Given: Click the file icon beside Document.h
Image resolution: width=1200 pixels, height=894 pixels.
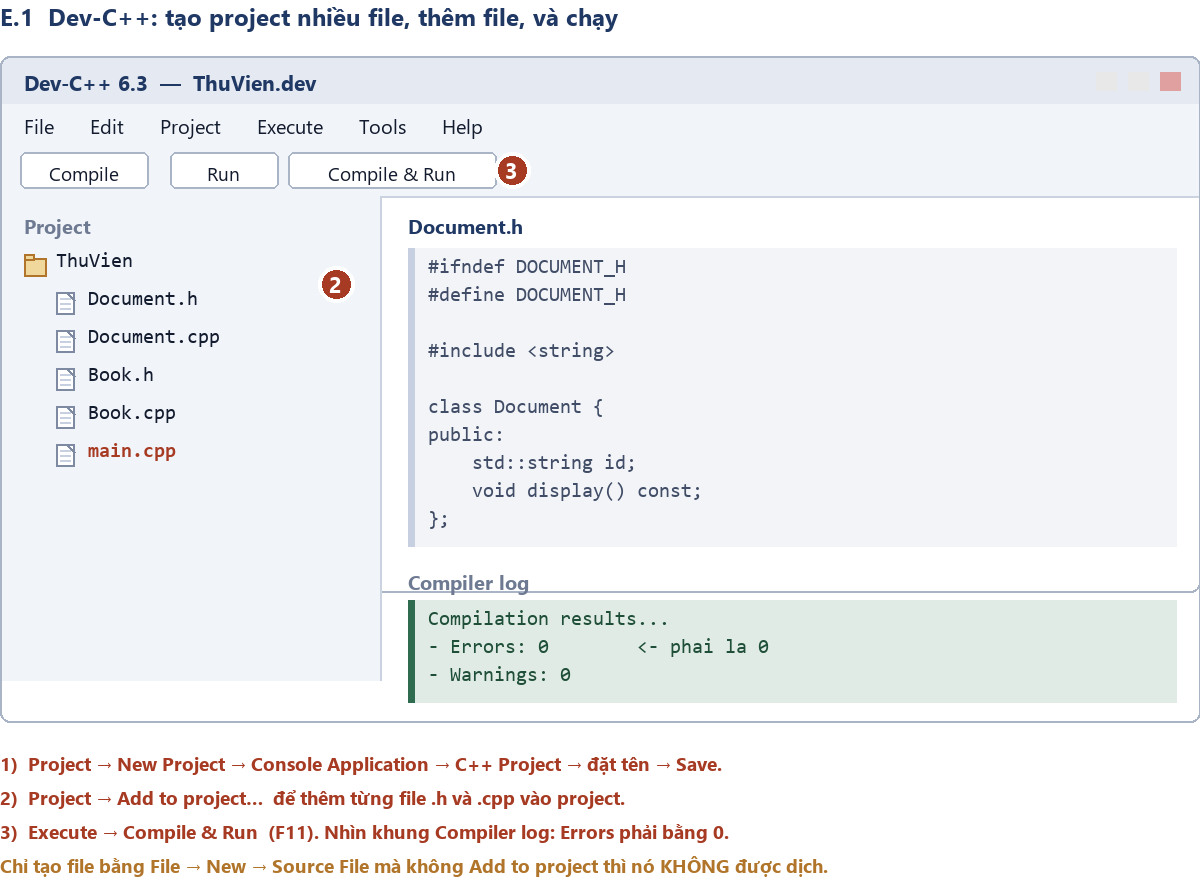Looking at the screenshot, I should coord(66,303).
